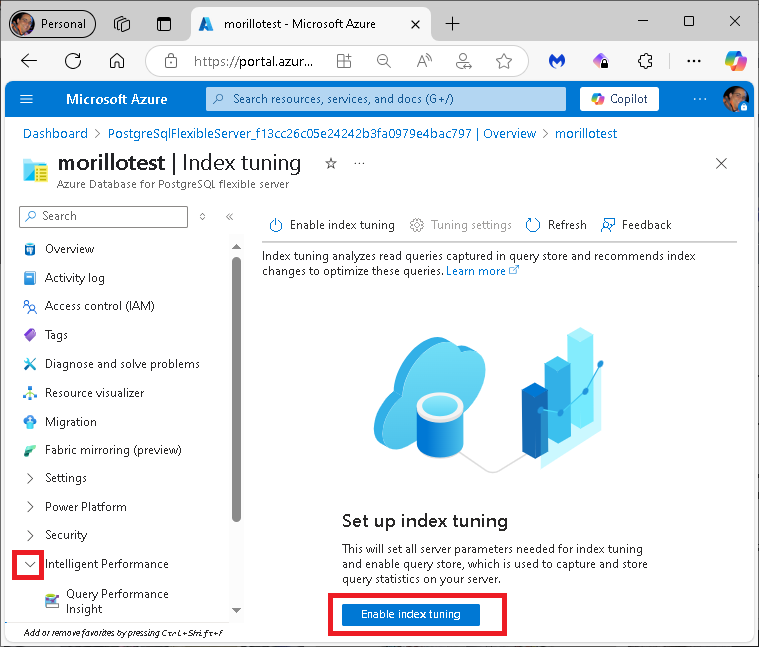The image size is (759, 647).
Task: Open browser Settings and more menu
Action: pos(694,61)
